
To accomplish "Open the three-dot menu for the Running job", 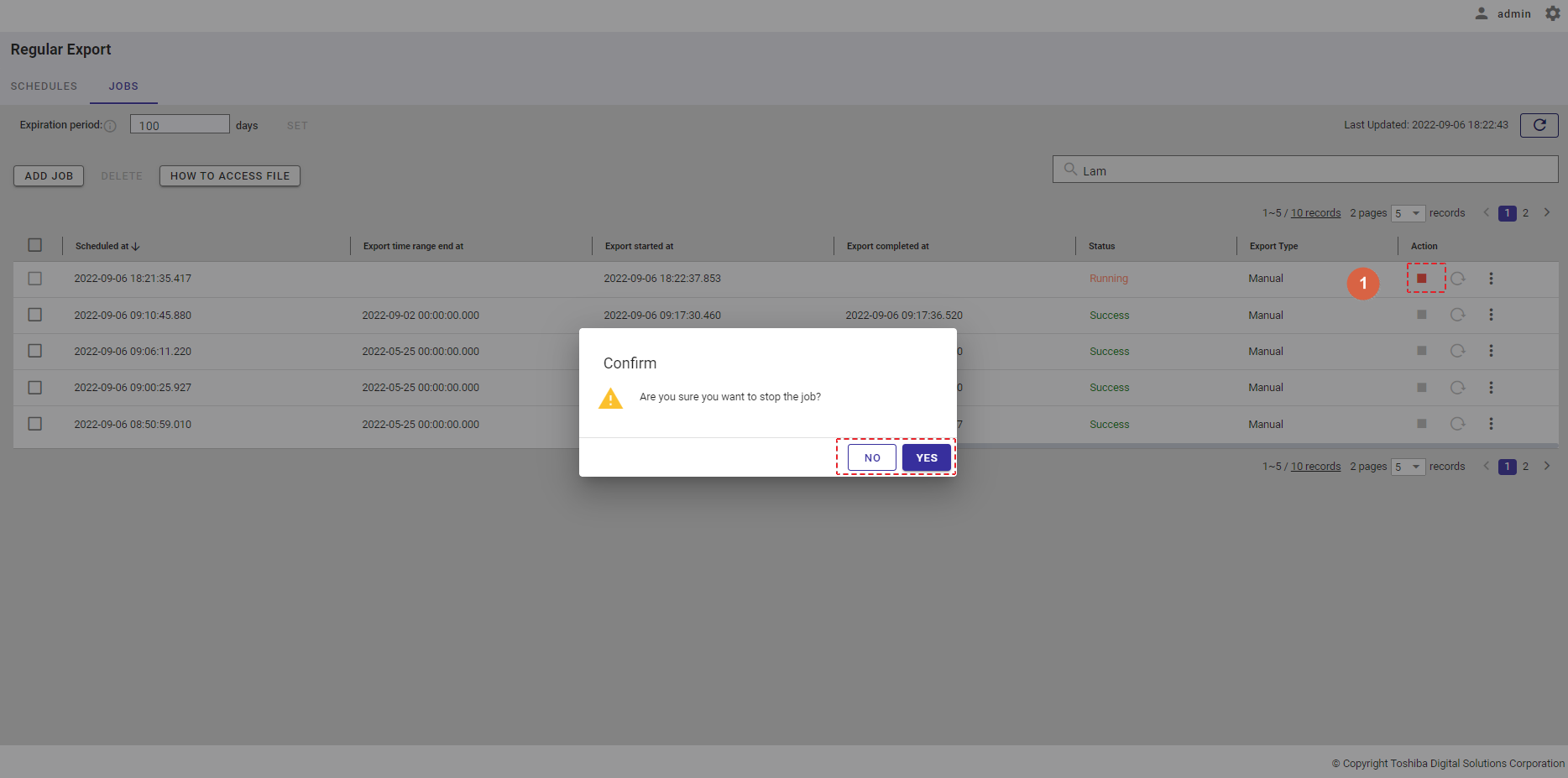I will coord(1491,279).
